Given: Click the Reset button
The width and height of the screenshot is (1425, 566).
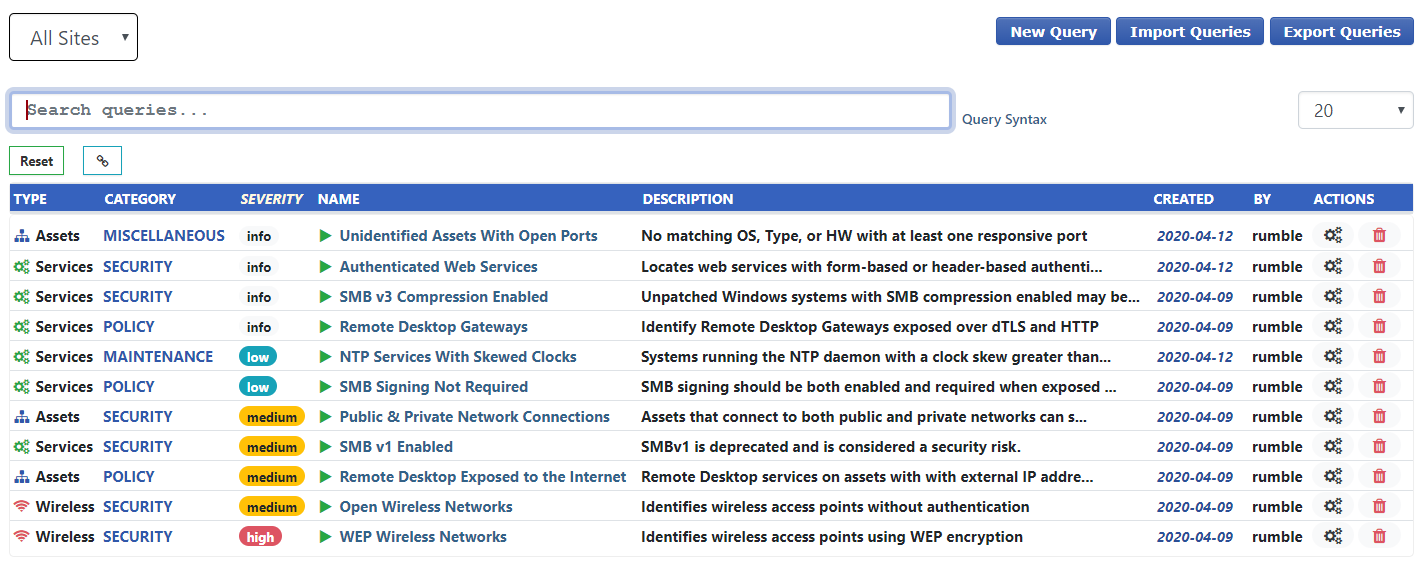Looking at the screenshot, I should tap(37, 161).
